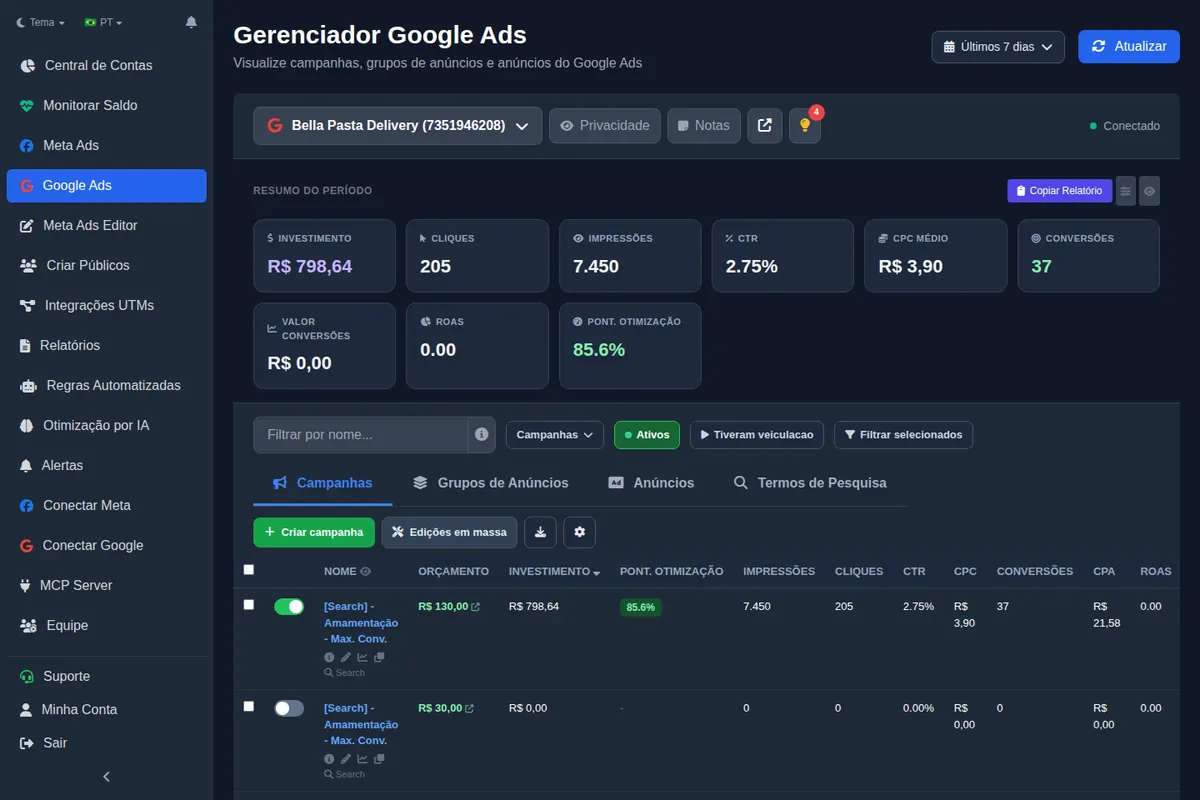This screenshot has height=800, width=1200.
Task: Open the Campanhas filter dropdown
Action: pos(554,435)
